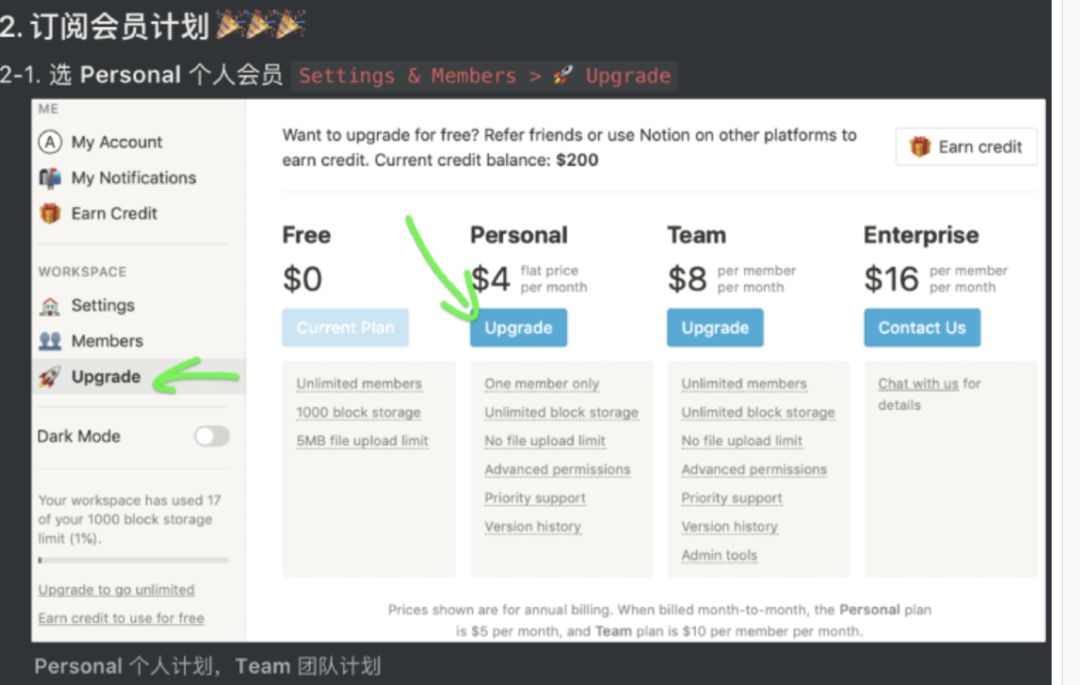Click the Current Plan button under Free
Image resolution: width=1080 pixels, height=685 pixels.
pyautogui.click(x=345, y=328)
